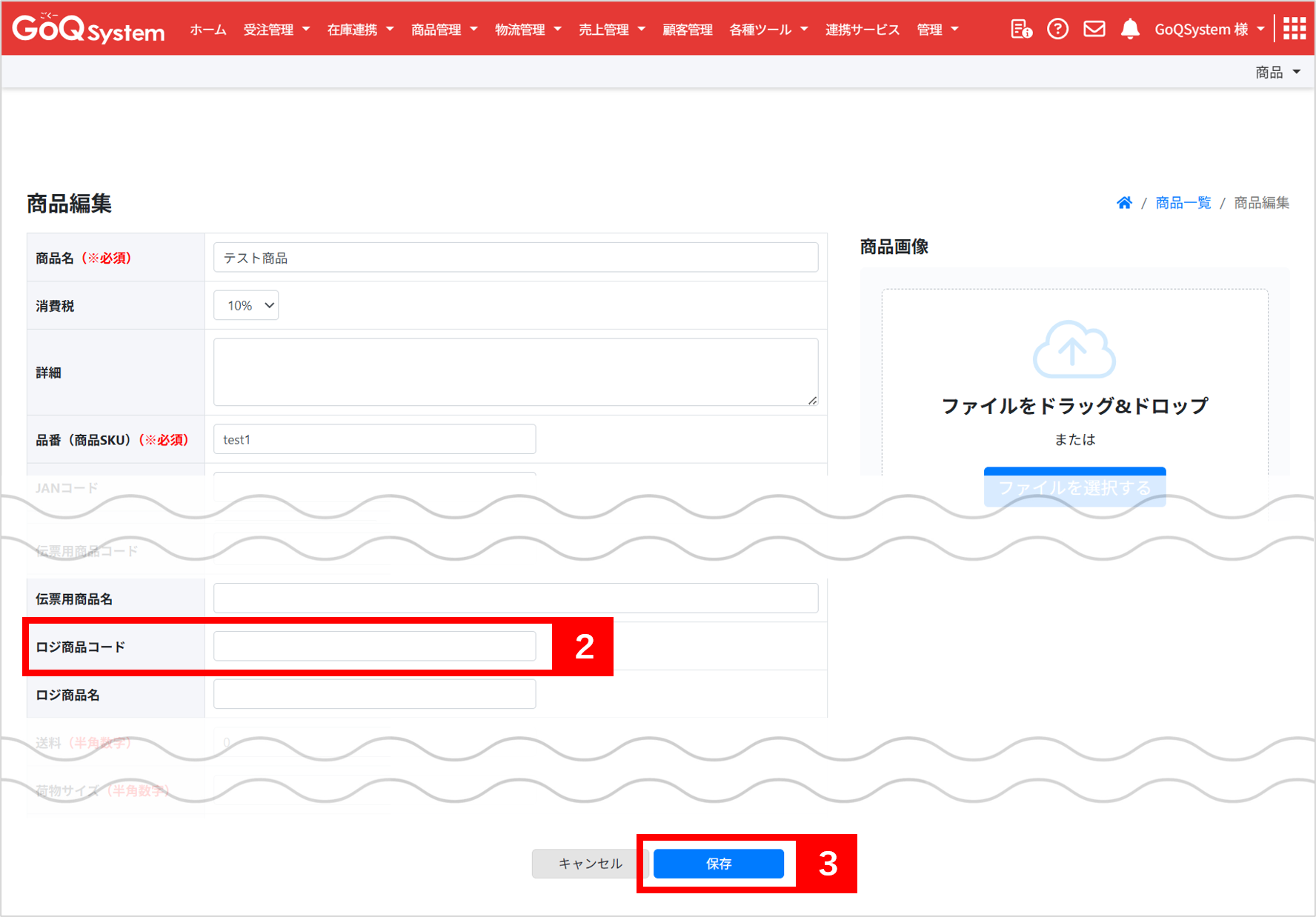Image resolution: width=1316 pixels, height=917 pixels.
Task: Focus the 詳細 text area
Action: 515,372
